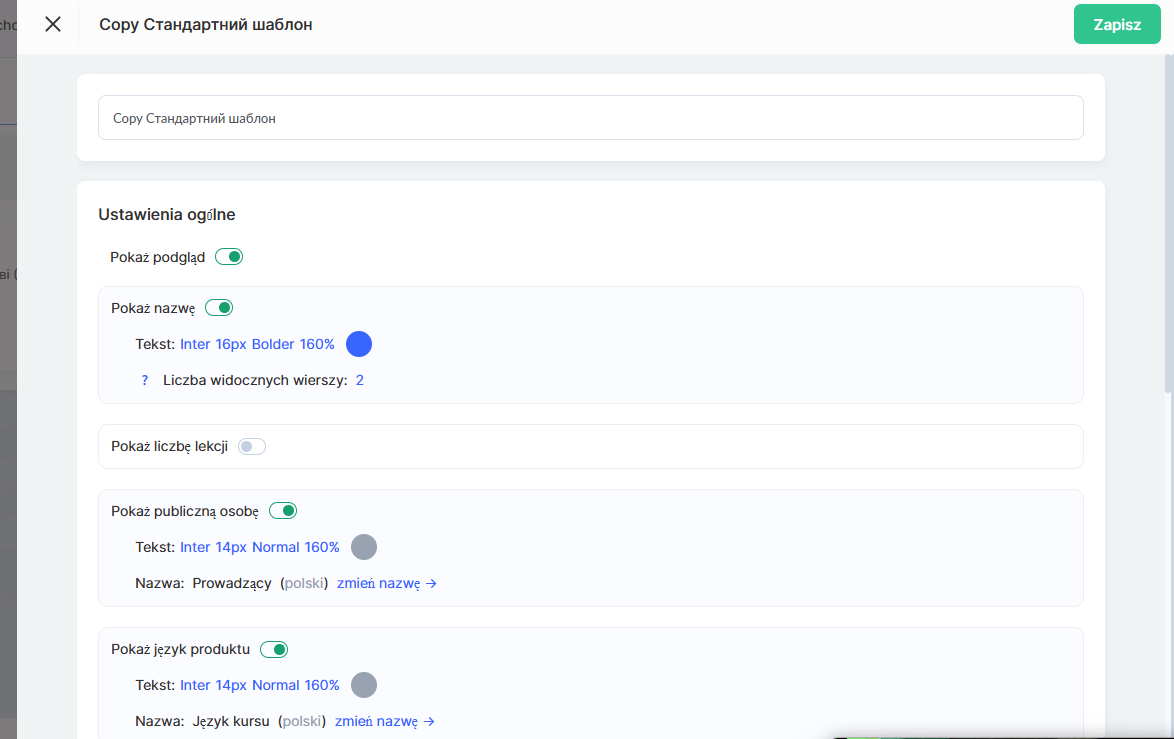Pick the gray color swatch for public person text
The height and width of the screenshot is (739, 1174).
(x=364, y=547)
